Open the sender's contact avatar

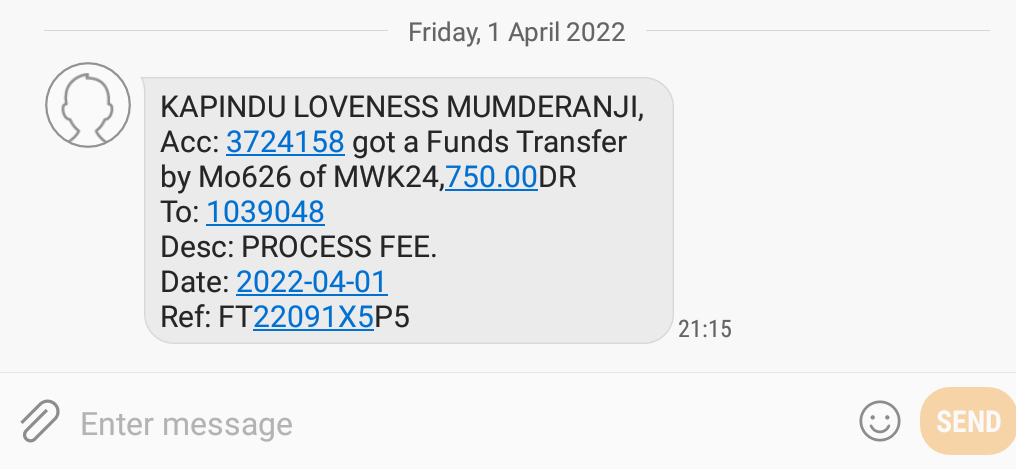click(87, 104)
